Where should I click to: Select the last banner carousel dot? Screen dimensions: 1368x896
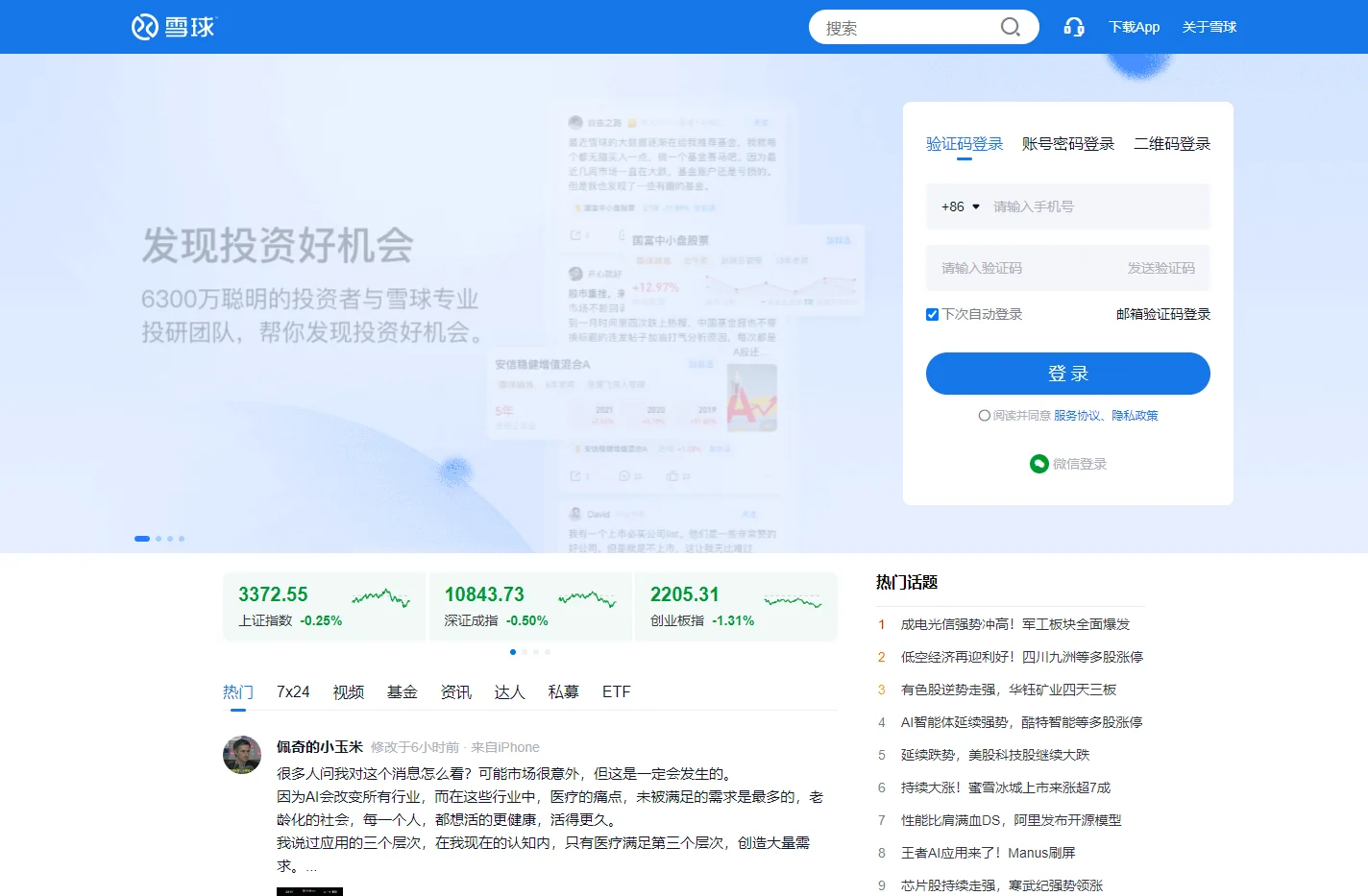click(x=182, y=539)
